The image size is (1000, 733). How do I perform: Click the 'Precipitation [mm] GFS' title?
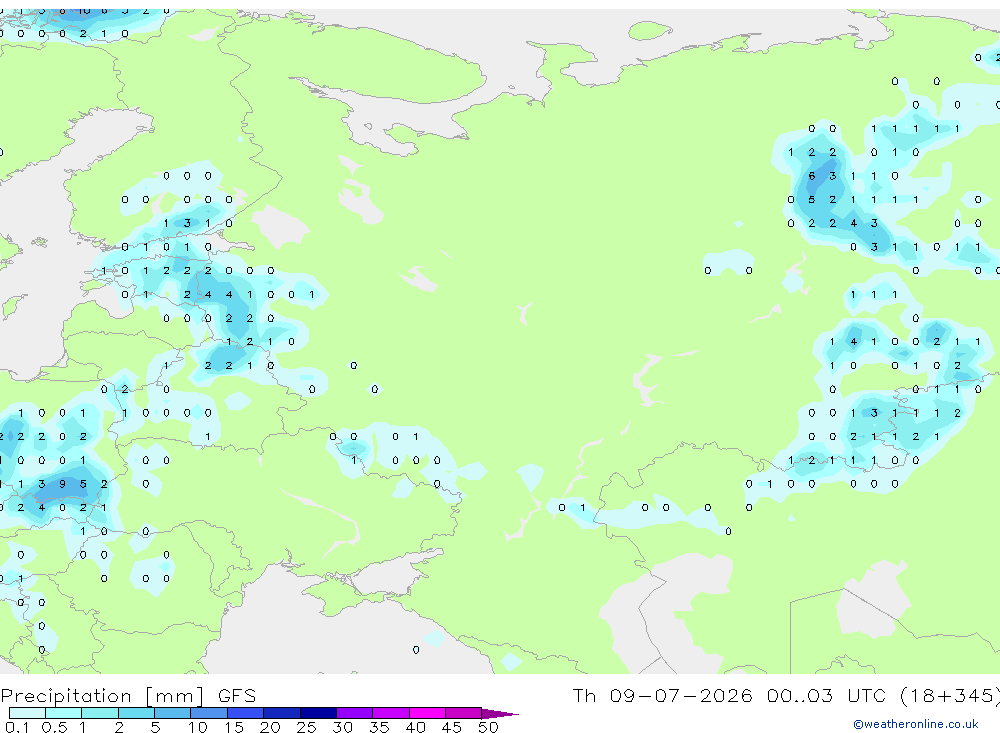pyautogui.click(x=128, y=695)
